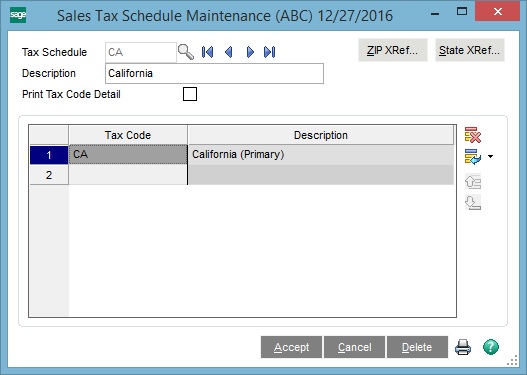Open the State XRef button
527x375 pixels.
(470, 50)
